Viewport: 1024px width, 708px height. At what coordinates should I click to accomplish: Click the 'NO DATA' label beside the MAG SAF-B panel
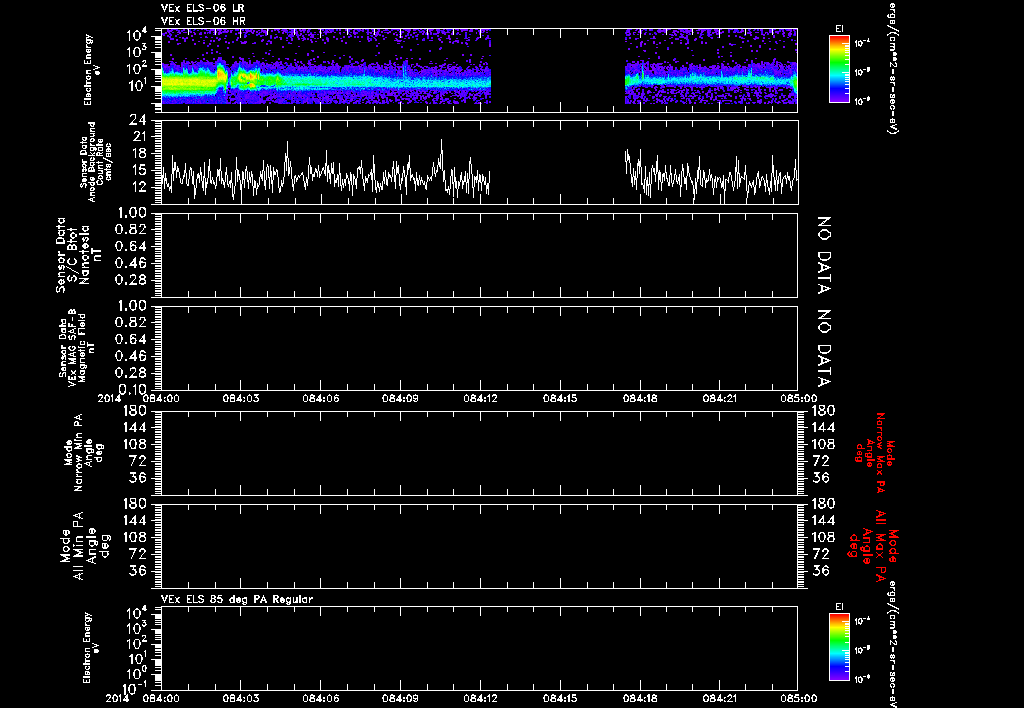824,348
